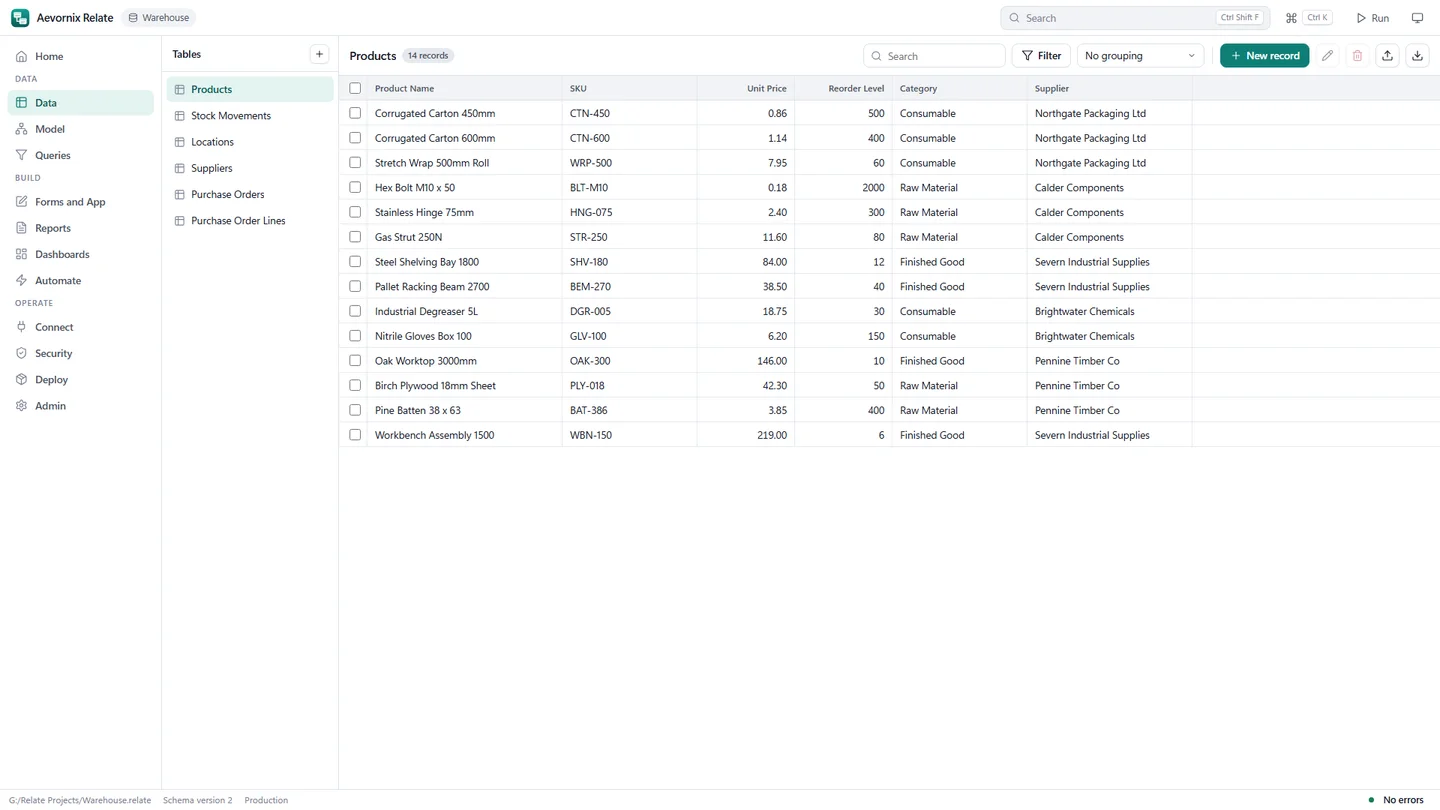Sort by Product Name column header

point(464,88)
